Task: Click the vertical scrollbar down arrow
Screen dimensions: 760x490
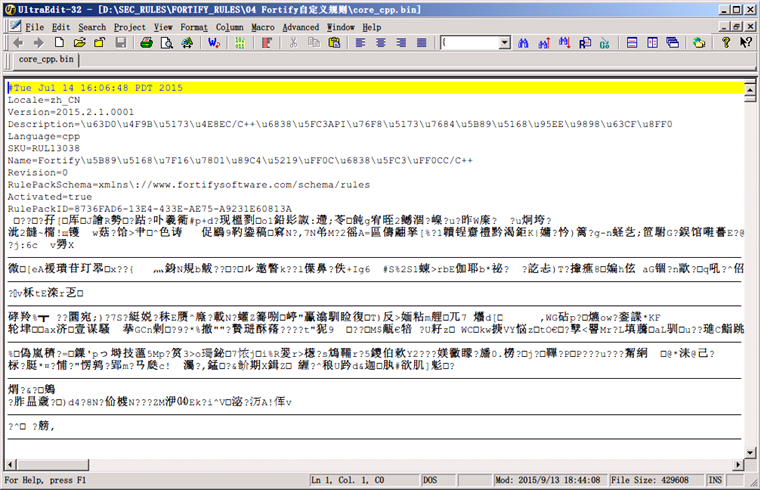Action: pos(750,453)
